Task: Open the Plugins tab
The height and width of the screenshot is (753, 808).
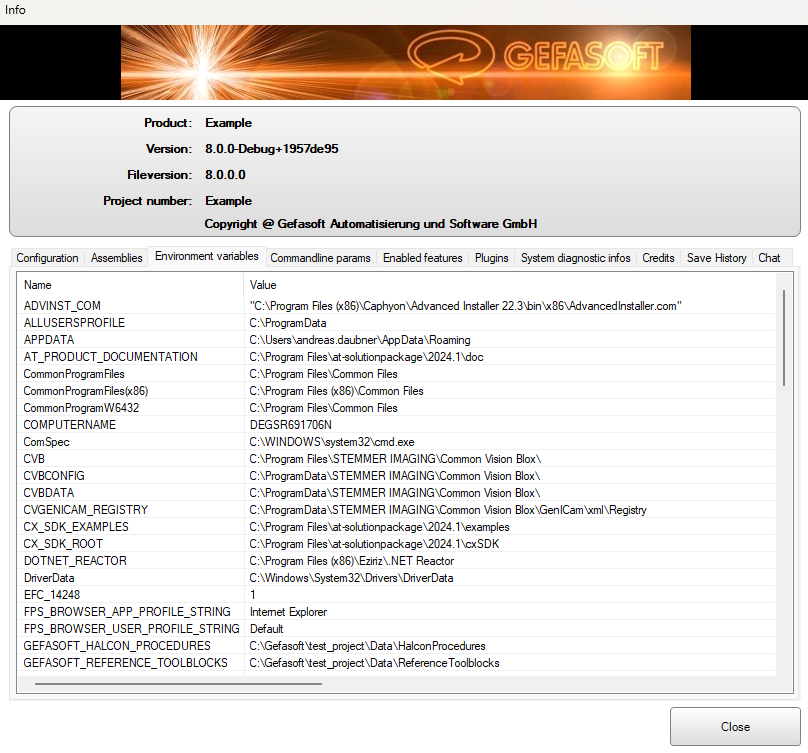Action: [x=492, y=258]
